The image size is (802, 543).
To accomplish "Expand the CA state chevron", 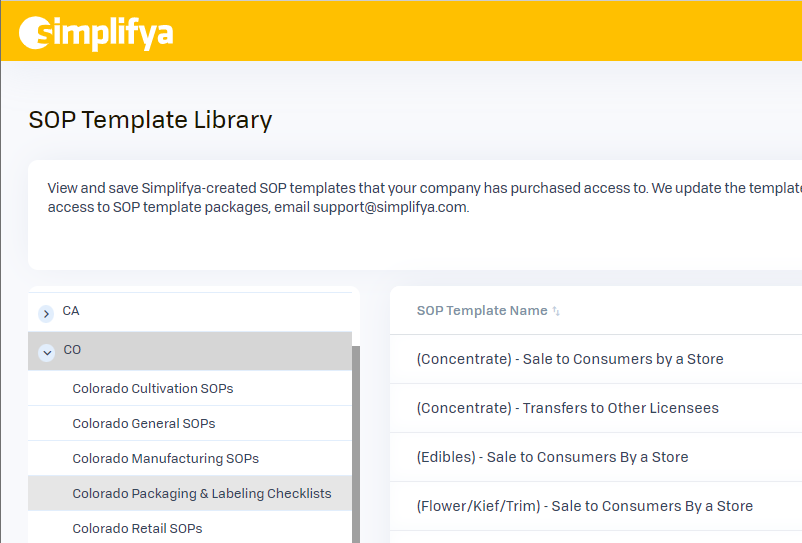I will pyautogui.click(x=46, y=313).
